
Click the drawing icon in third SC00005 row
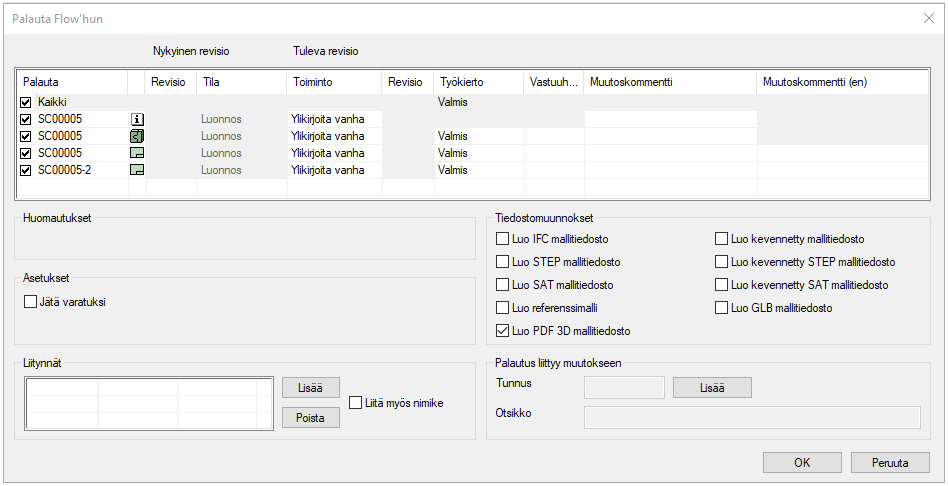point(137,153)
